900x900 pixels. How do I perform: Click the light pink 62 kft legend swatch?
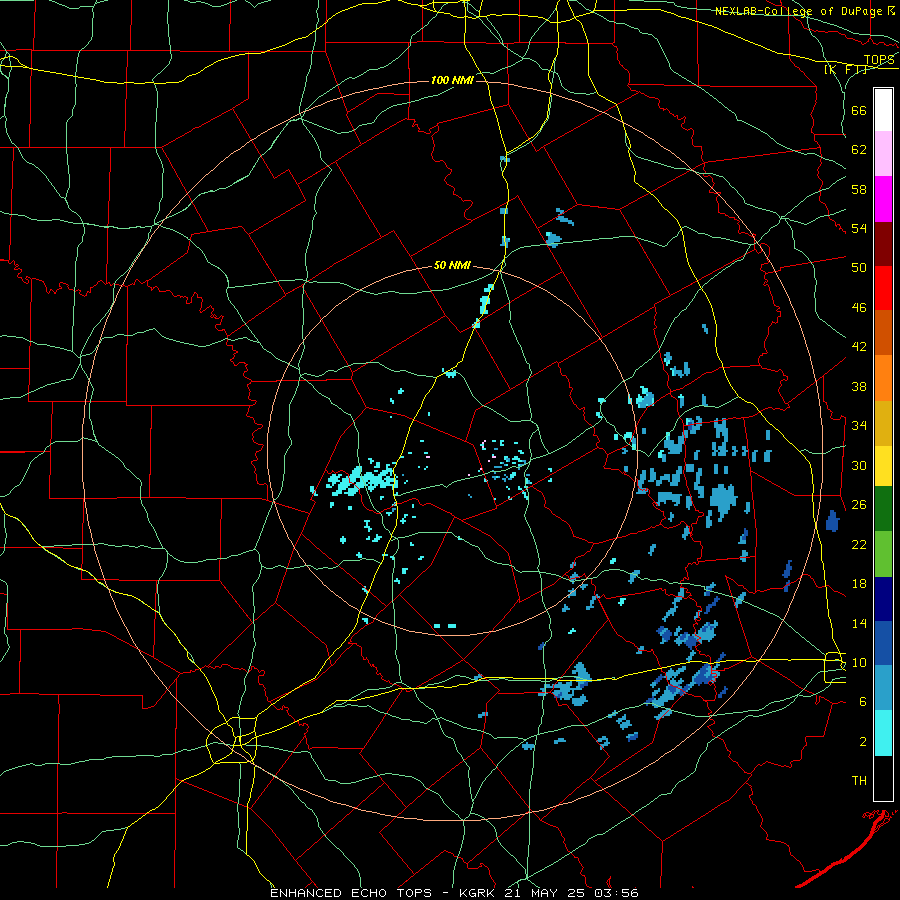[883, 154]
